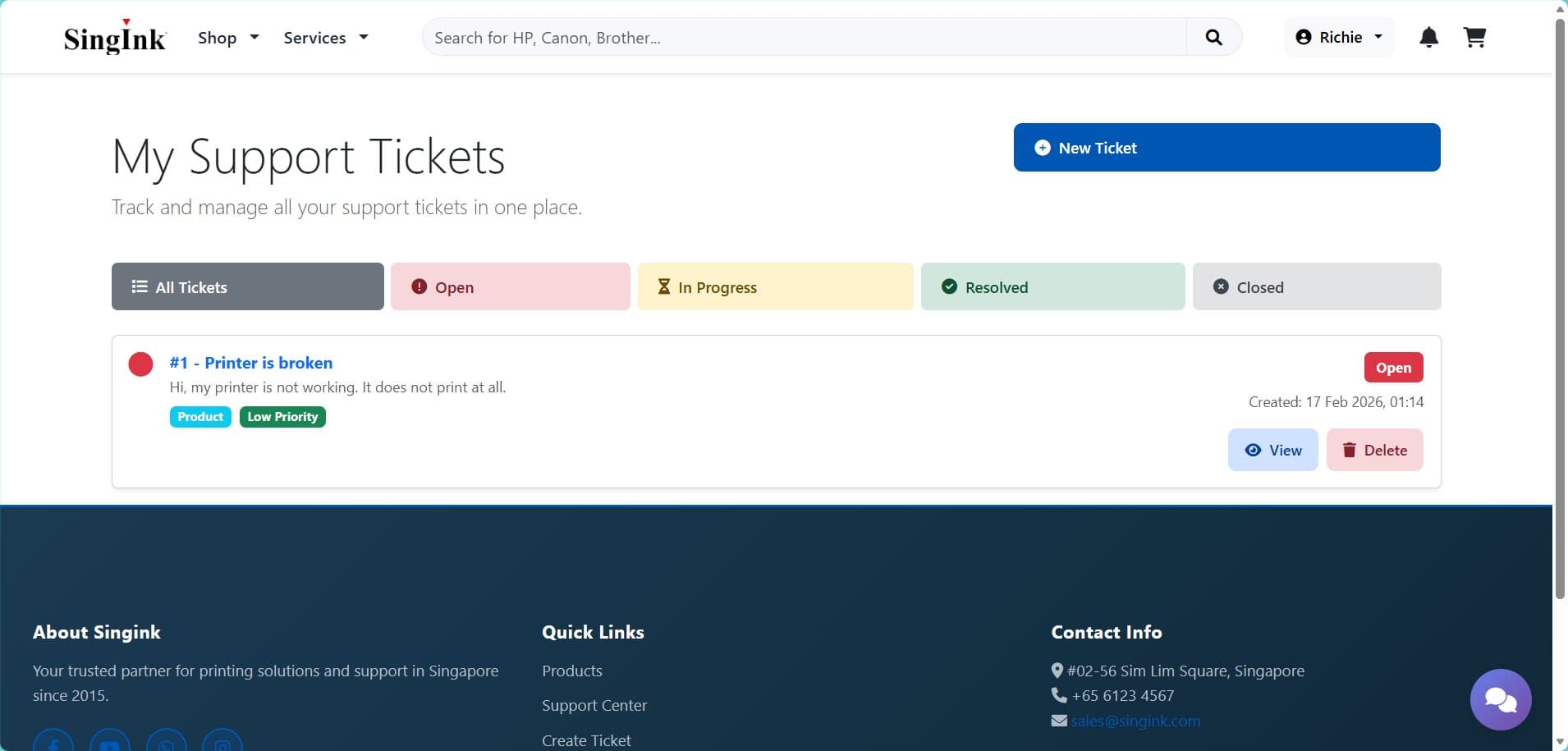Click the page vertical scrollbar
The height and width of the screenshot is (751, 1568).
click(x=1561, y=308)
